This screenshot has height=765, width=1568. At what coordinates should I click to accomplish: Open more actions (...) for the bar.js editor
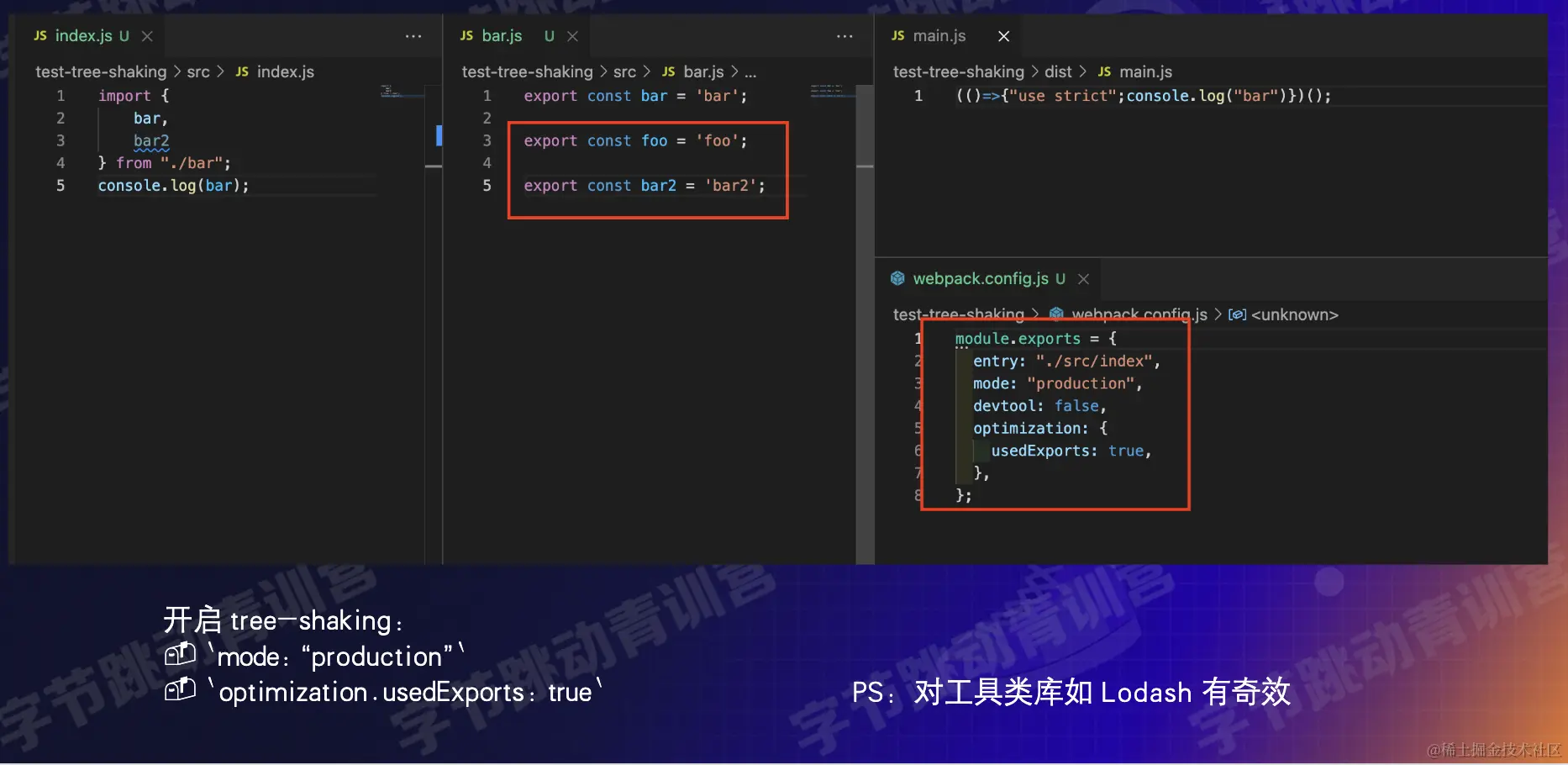click(x=845, y=36)
